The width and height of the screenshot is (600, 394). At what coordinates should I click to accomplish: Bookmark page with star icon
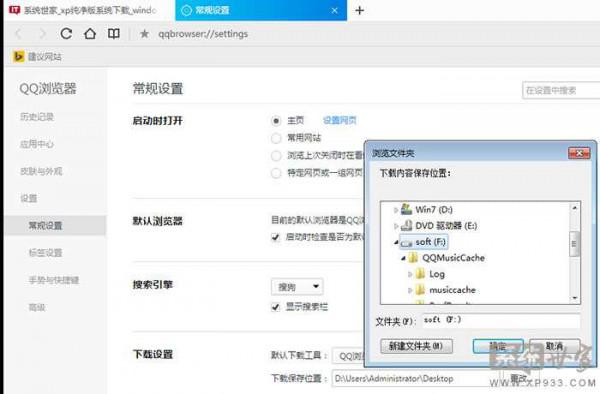144,34
